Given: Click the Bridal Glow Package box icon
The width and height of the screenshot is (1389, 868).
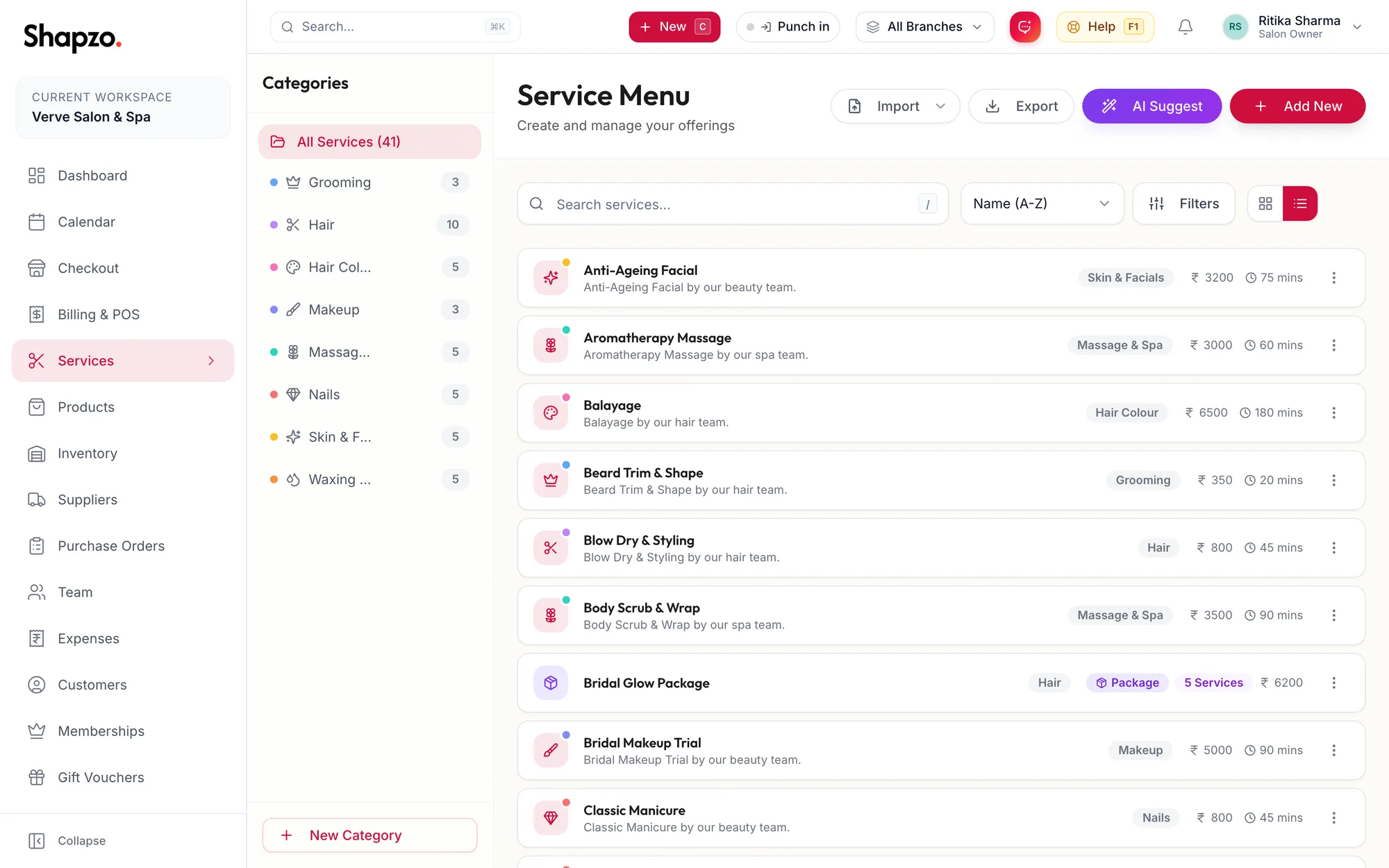Looking at the screenshot, I should click(551, 683).
